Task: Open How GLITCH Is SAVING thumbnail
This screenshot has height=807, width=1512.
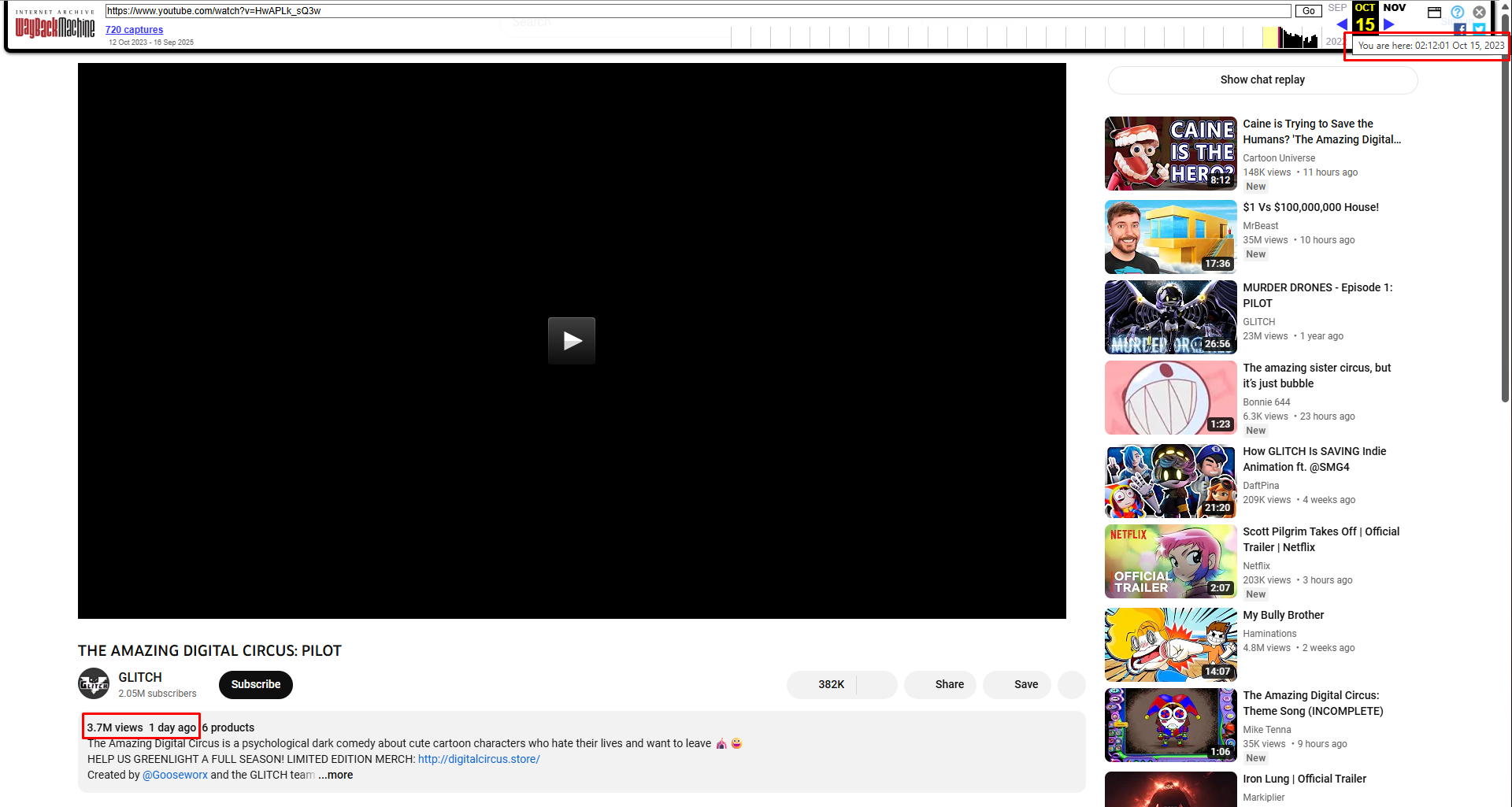Action: click(1171, 481)
